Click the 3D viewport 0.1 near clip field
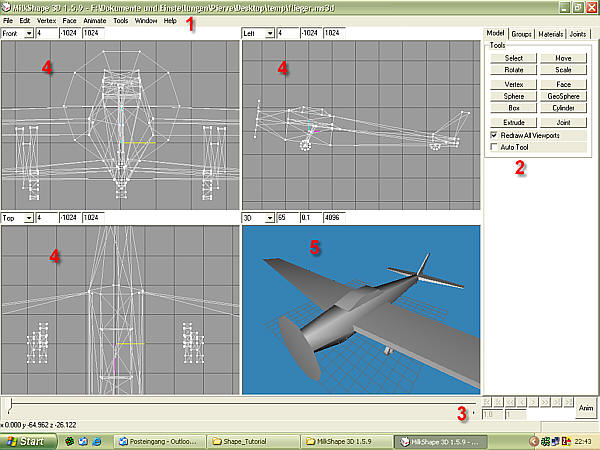Viewport: 600px width, 450px height. (x=311, y=218)
